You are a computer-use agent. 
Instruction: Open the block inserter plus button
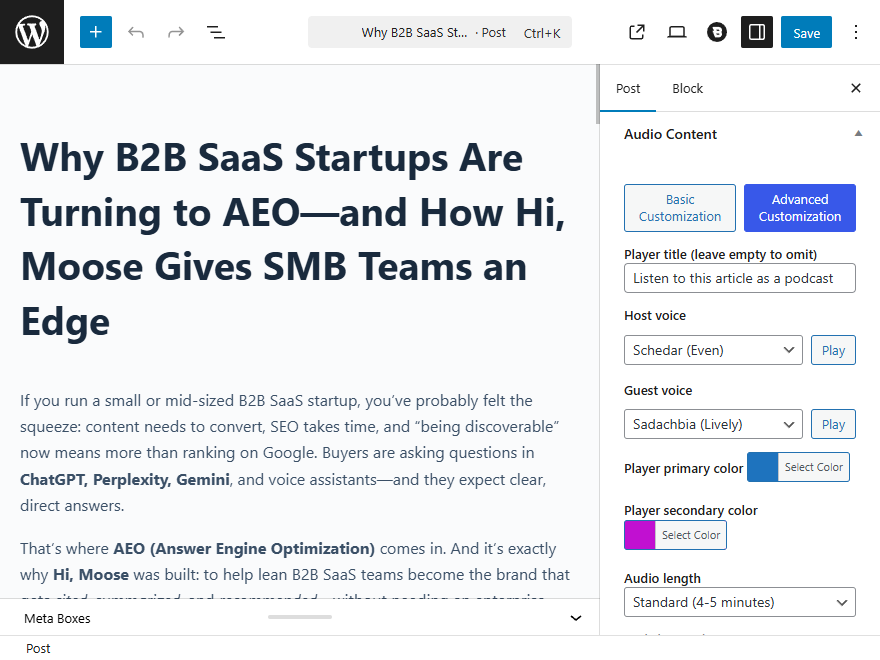(96, 32)
